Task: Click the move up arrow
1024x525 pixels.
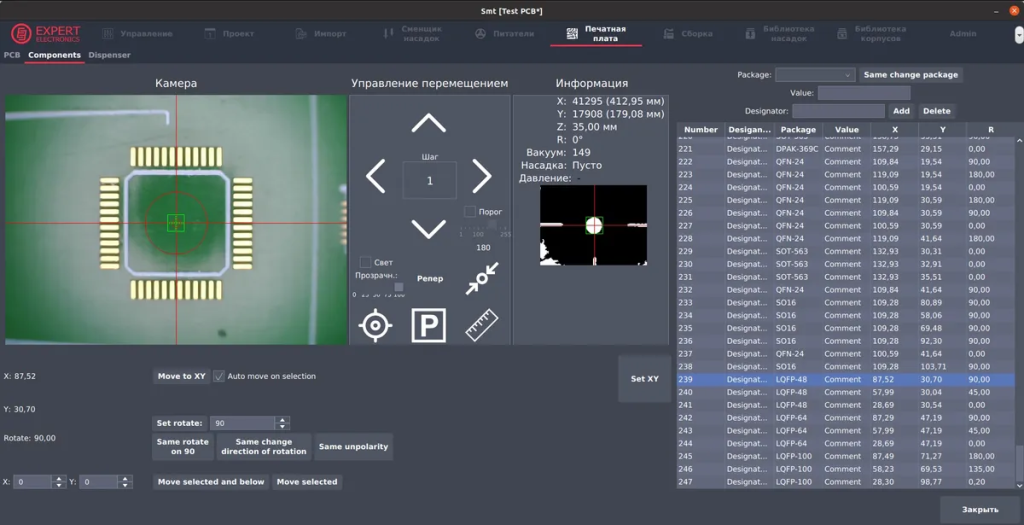Action: point(429,124)
